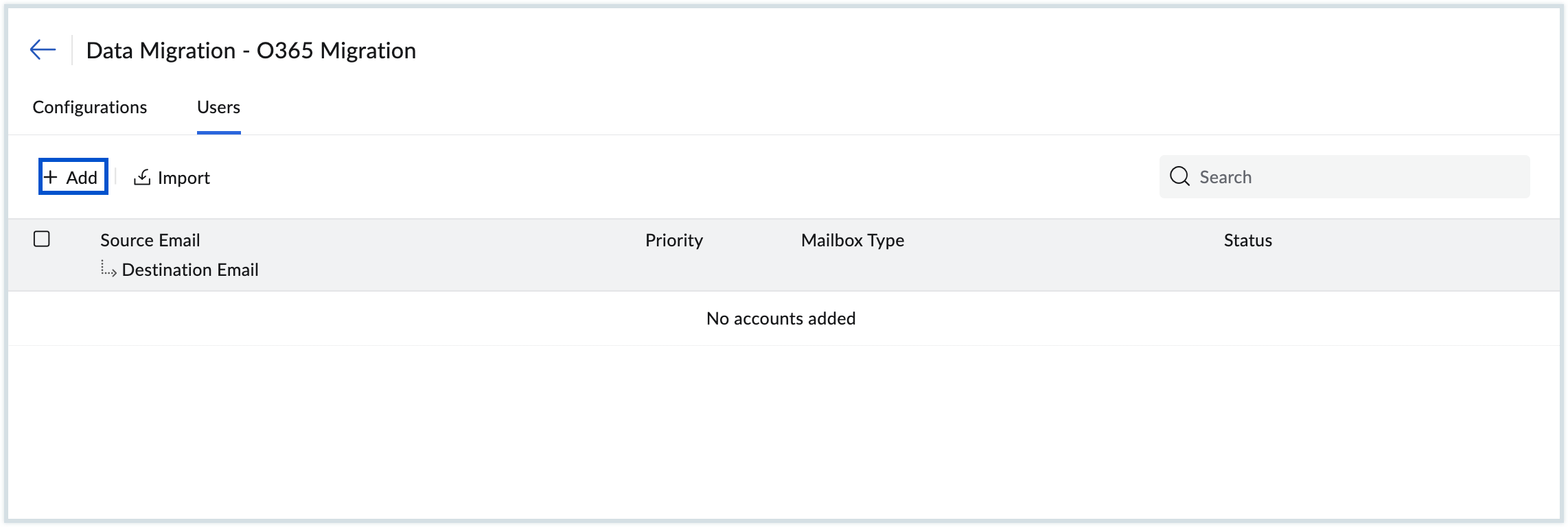Tick the select-all accounts checkbox

click(42, 239)
